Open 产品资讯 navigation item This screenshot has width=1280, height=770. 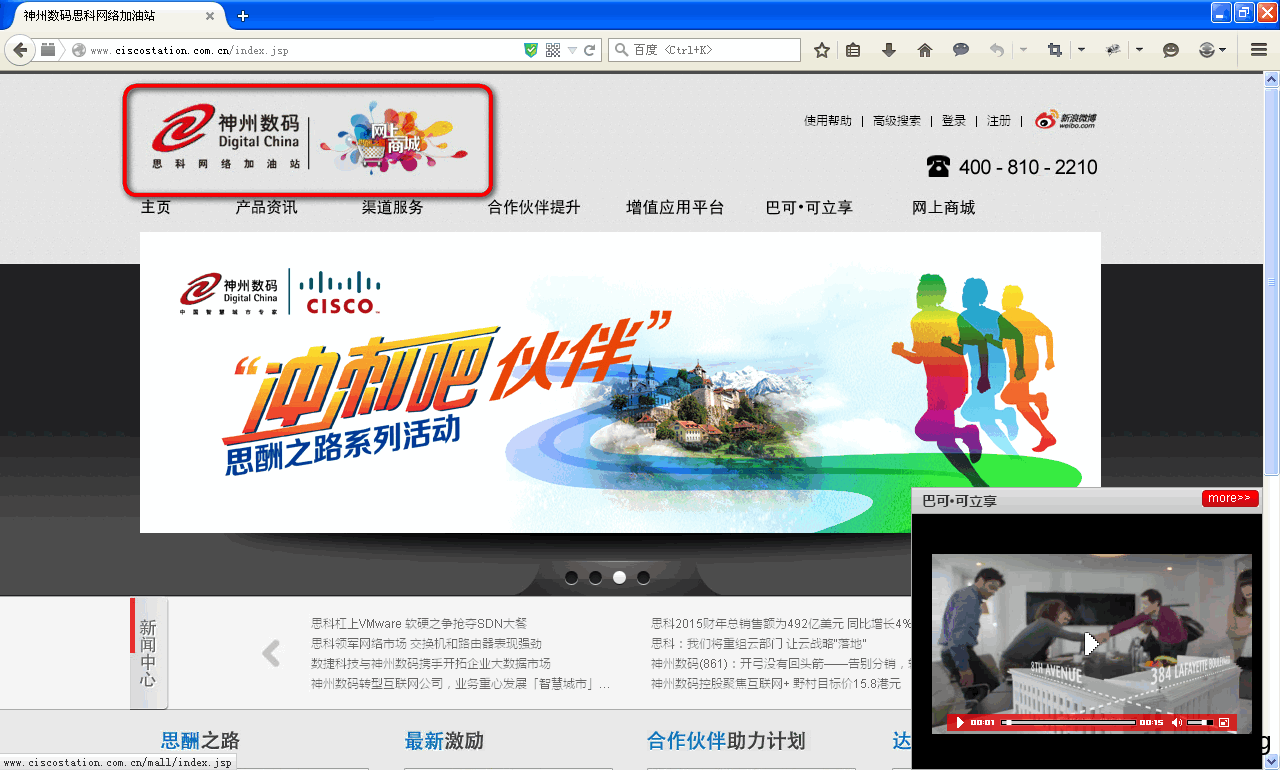click(x=266, y=208)
